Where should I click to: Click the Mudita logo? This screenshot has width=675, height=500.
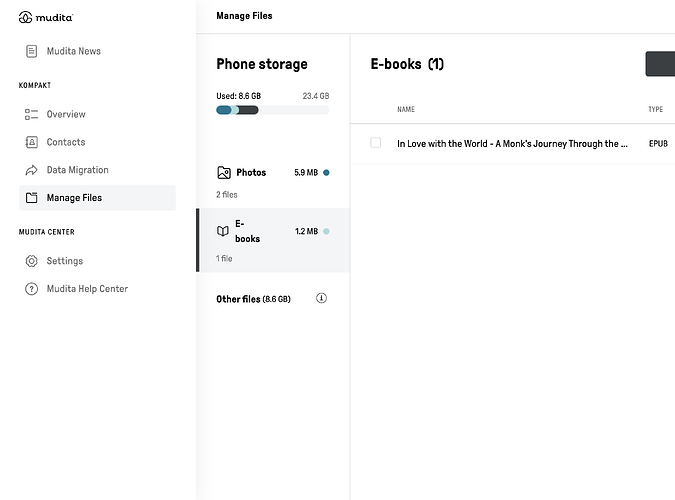tap(46, 17)
